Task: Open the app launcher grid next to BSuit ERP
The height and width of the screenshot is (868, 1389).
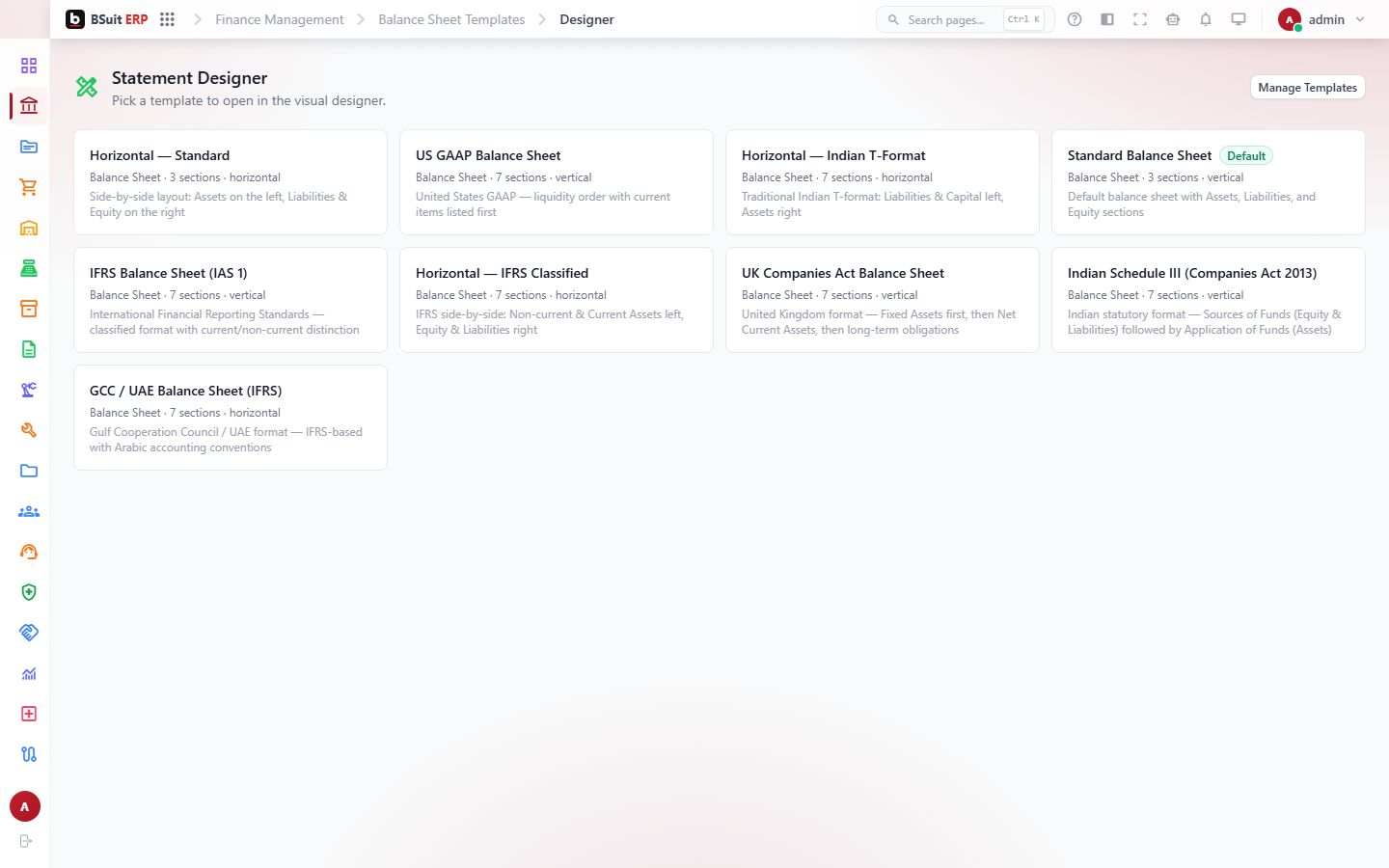Action: [167, 19]
